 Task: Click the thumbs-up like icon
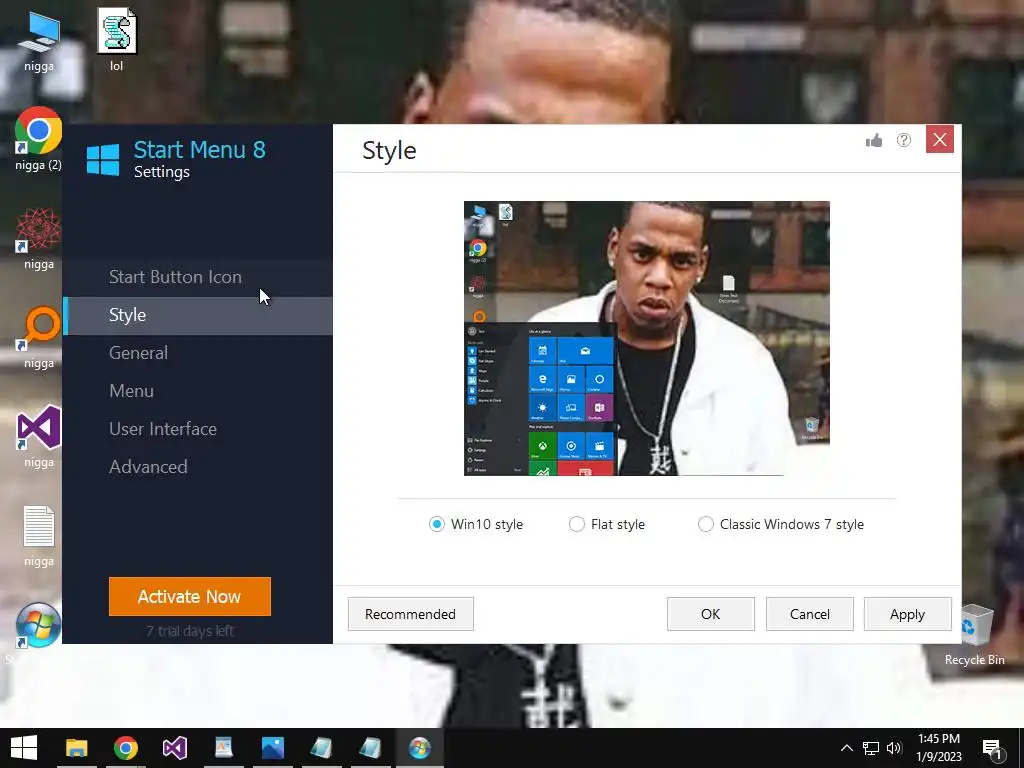[874, 140]
